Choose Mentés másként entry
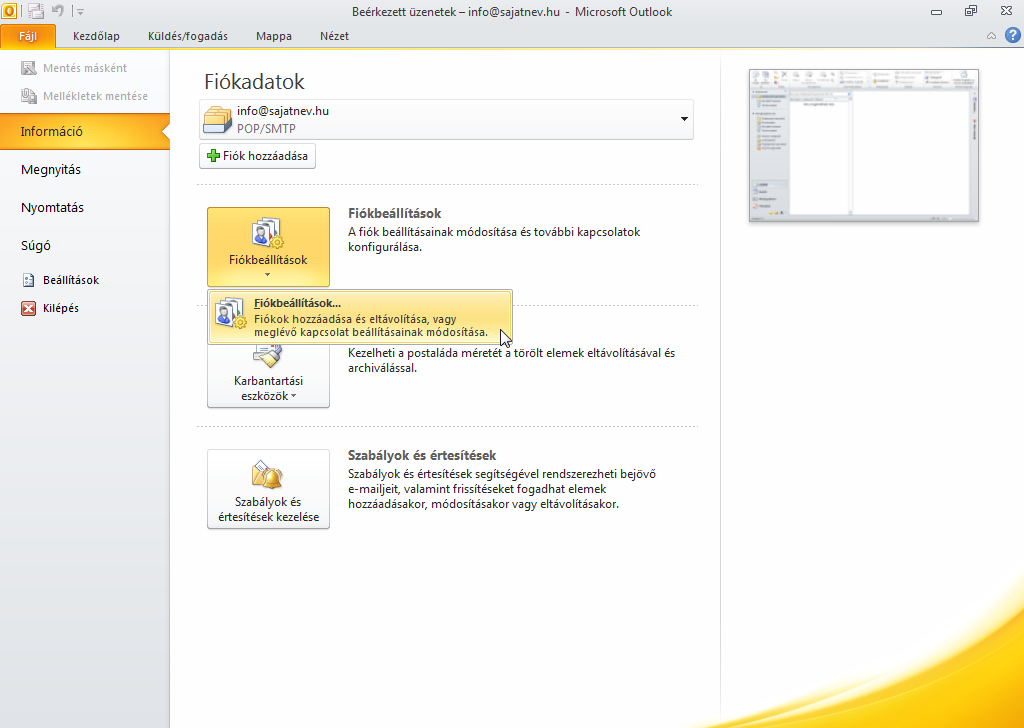Screen dimensions: 1024x728 (85, 68)
